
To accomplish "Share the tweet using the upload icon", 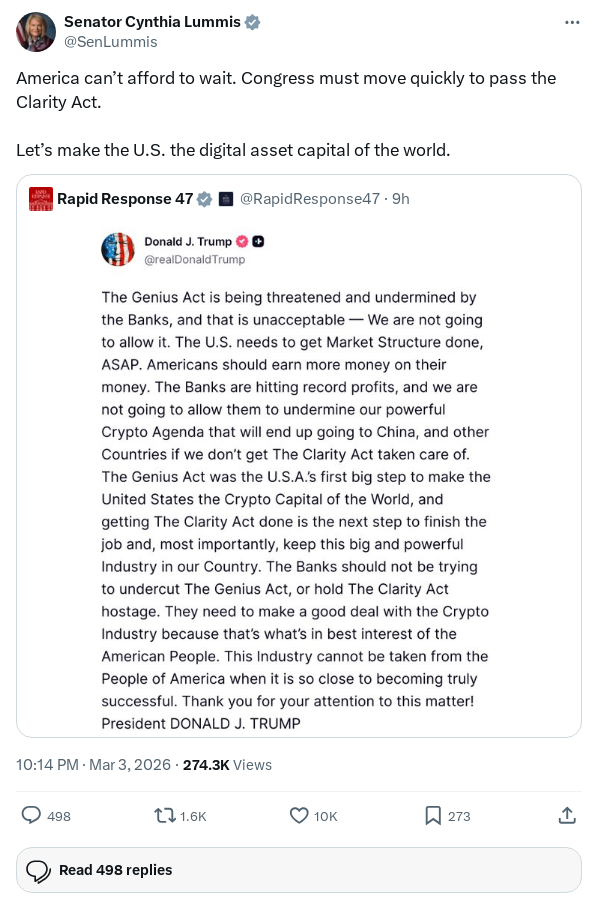I will coord(566,816).
